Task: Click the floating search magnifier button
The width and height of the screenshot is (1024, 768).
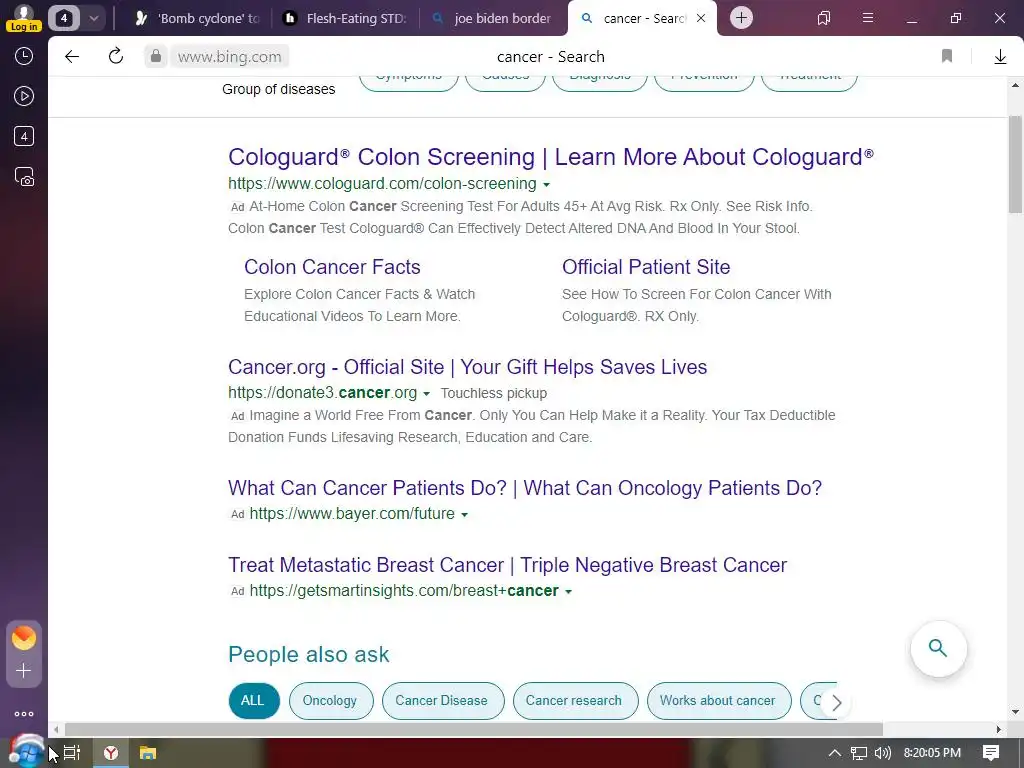Action: 938,648
